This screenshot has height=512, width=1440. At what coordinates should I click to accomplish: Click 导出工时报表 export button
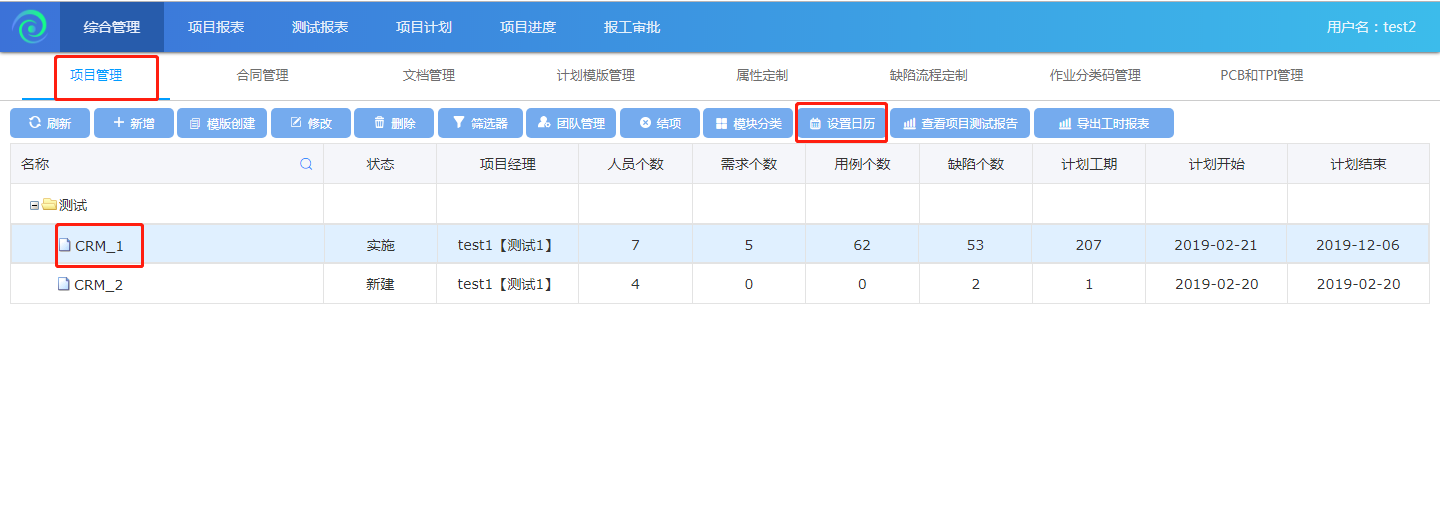1103,123
